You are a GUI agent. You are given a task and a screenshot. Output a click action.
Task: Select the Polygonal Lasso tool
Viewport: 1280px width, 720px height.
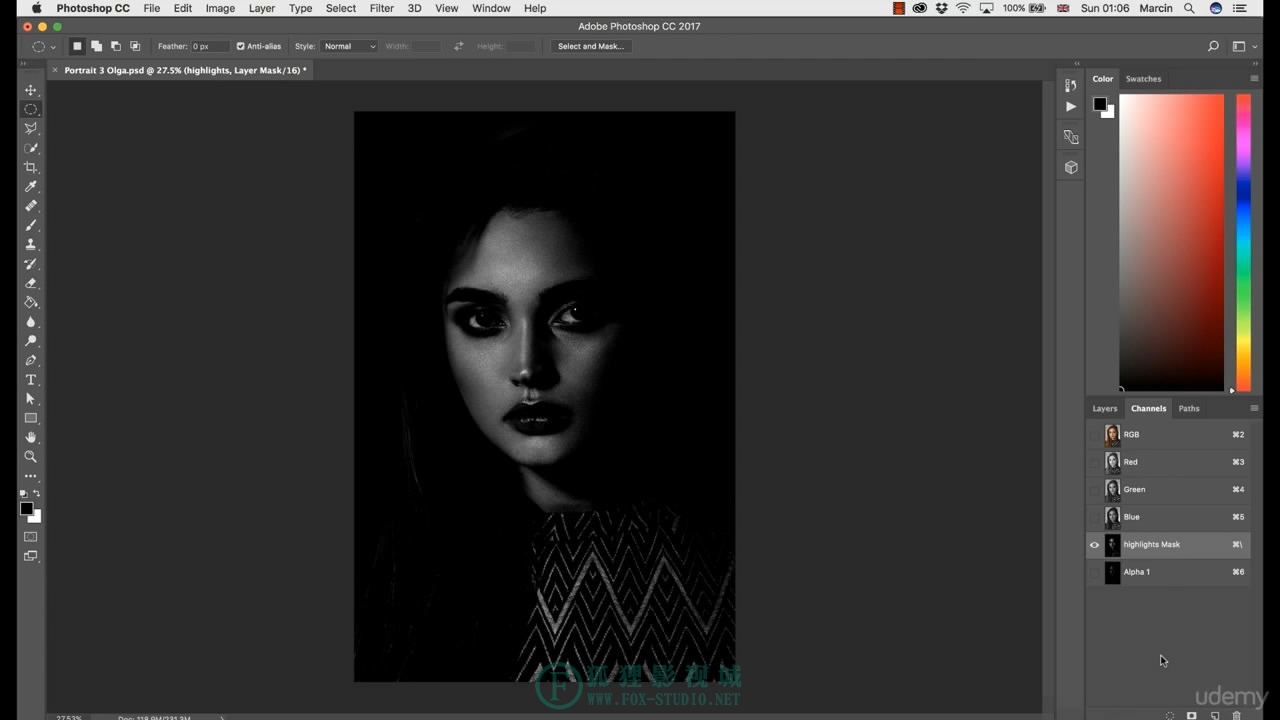(31, 129)
